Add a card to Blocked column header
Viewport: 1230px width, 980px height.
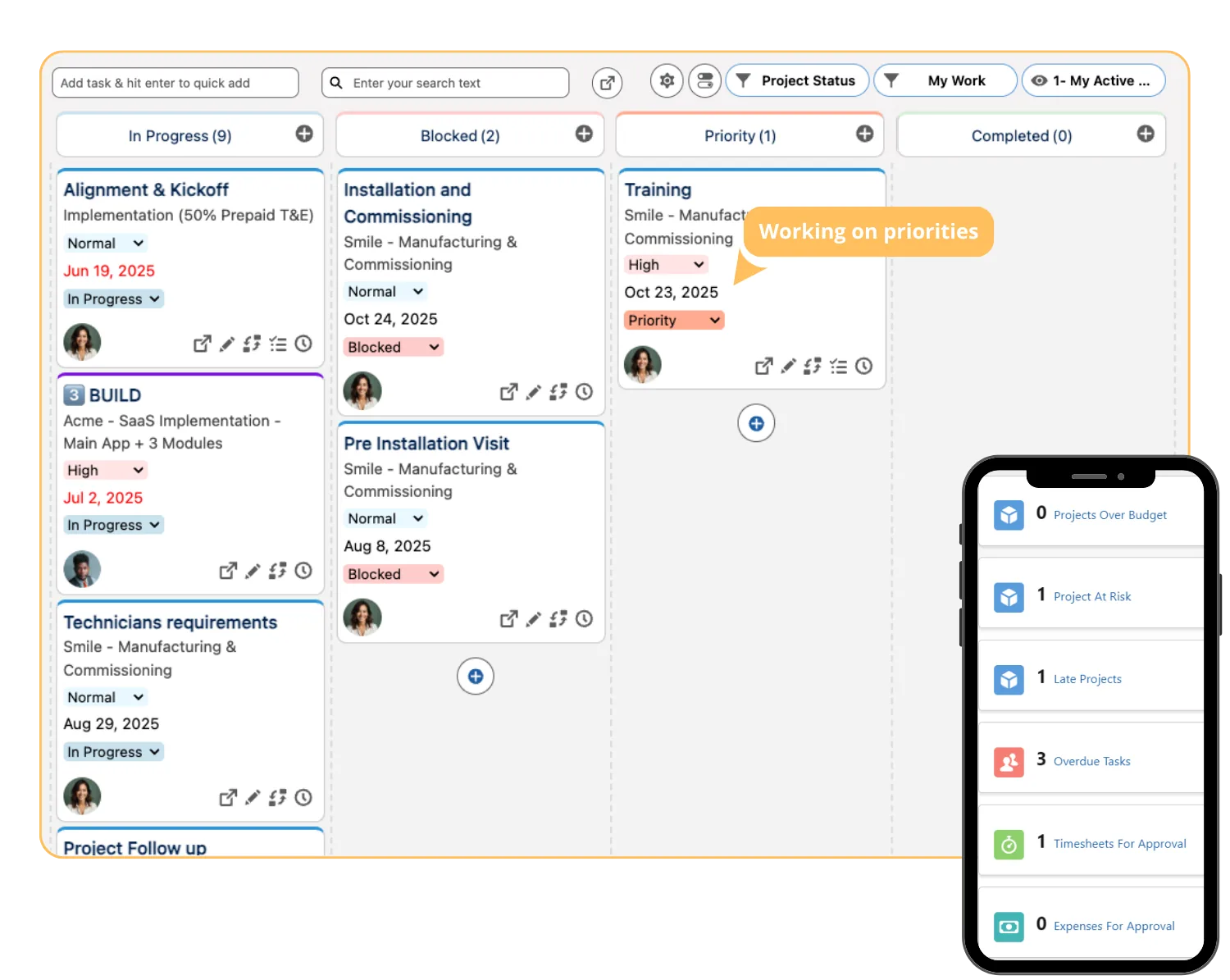tap(584, 134)
